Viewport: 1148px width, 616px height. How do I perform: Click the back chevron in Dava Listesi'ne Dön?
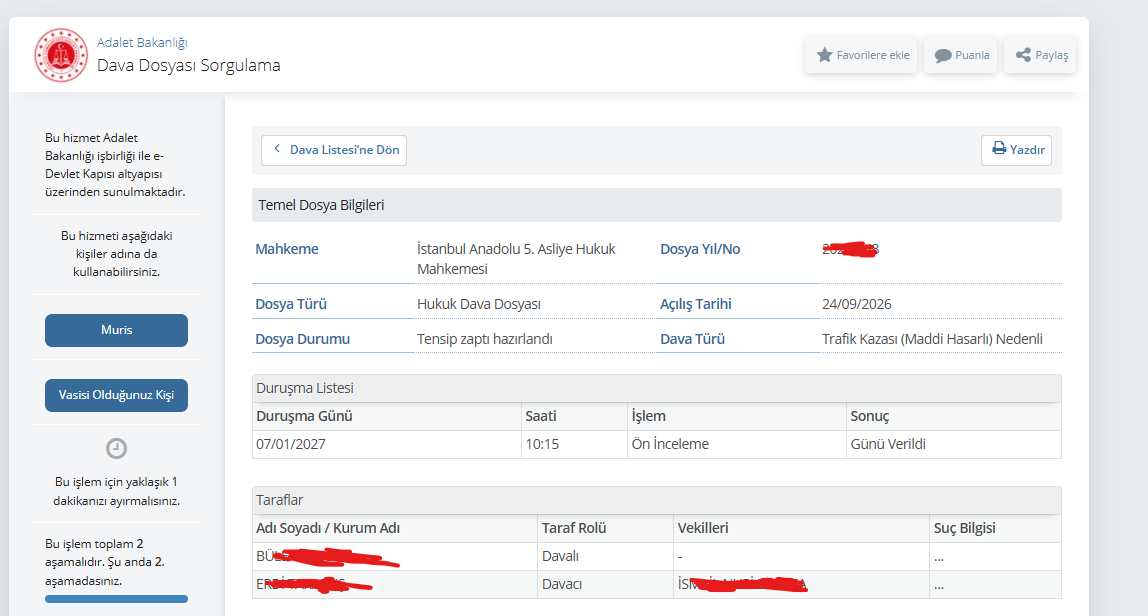[277, 149]
